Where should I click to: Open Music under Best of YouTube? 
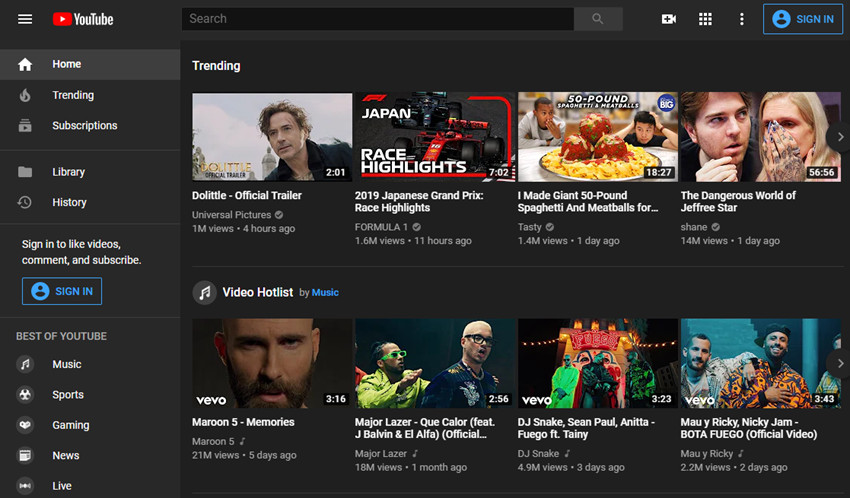point(90,364)
